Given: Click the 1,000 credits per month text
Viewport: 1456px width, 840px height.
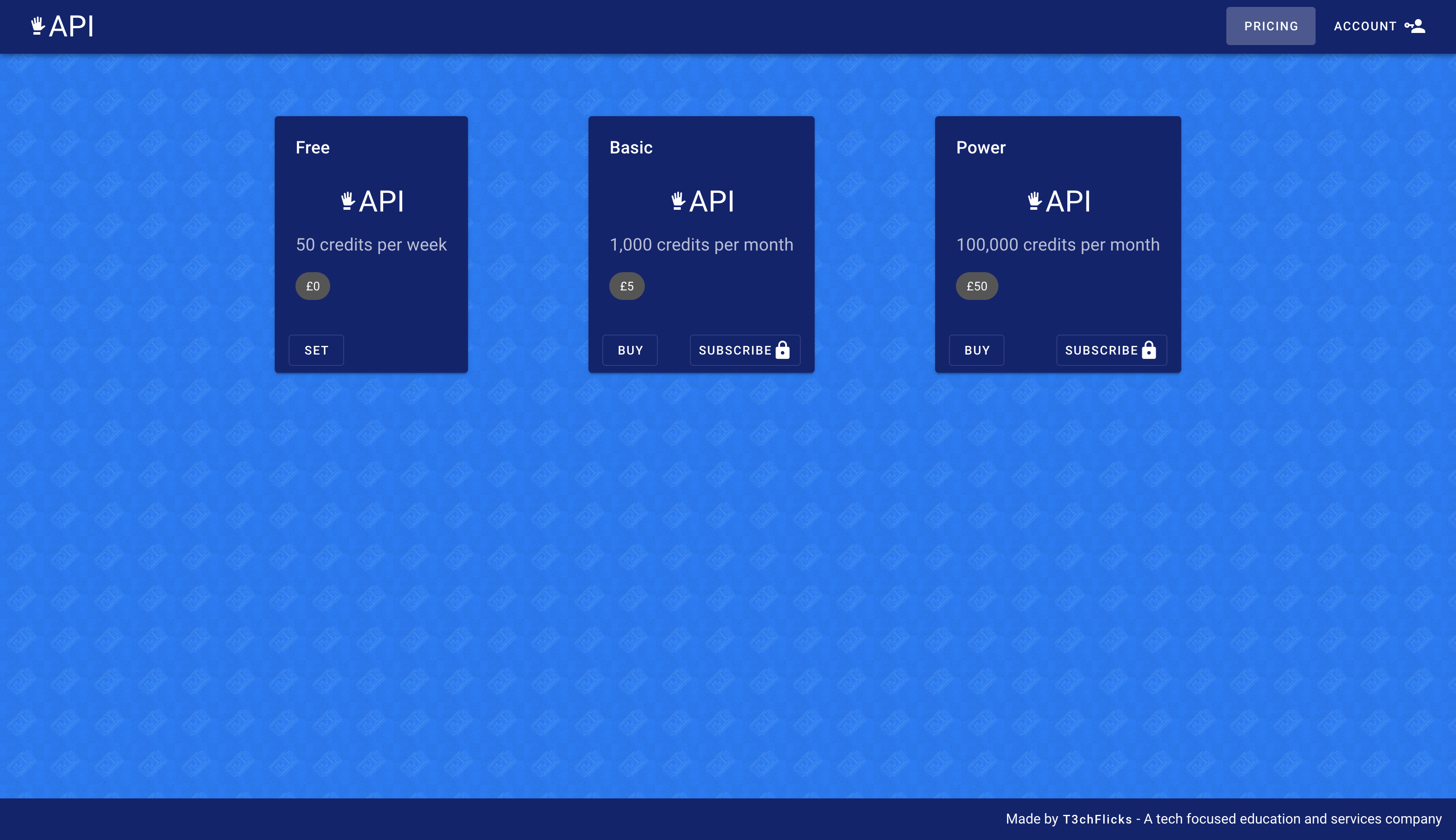Looking at the screenshot, I should click(701, 244).
